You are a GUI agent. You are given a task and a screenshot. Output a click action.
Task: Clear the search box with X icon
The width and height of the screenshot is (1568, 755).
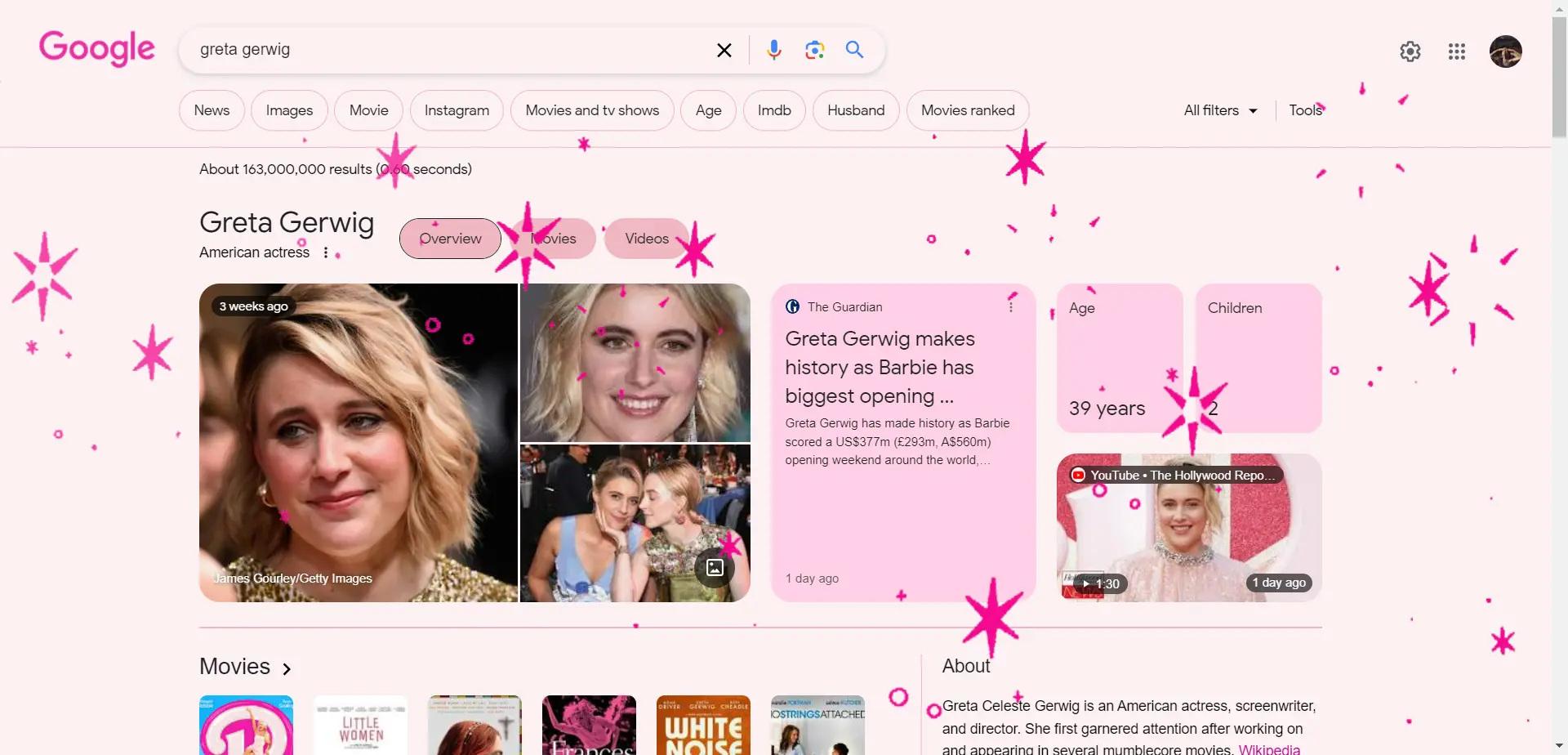click(724, 50)
